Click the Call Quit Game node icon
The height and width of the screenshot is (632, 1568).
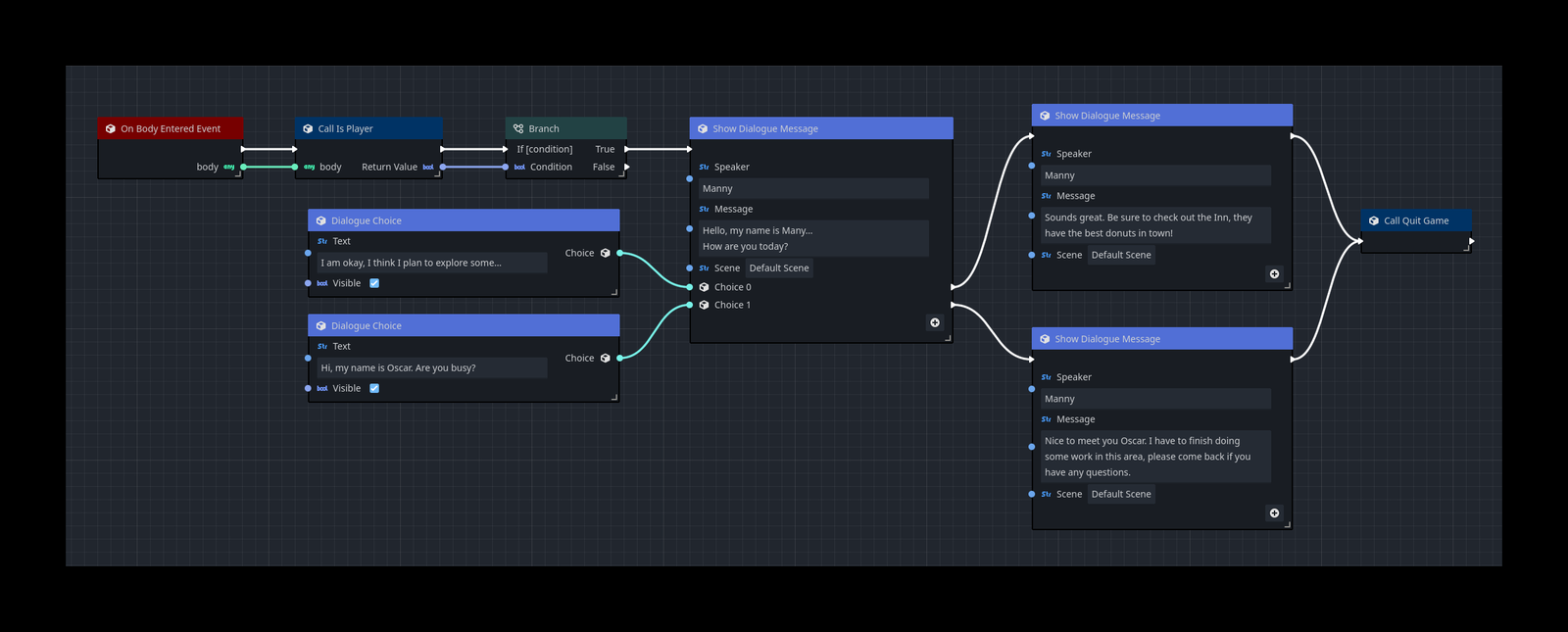coord(1374,221)
